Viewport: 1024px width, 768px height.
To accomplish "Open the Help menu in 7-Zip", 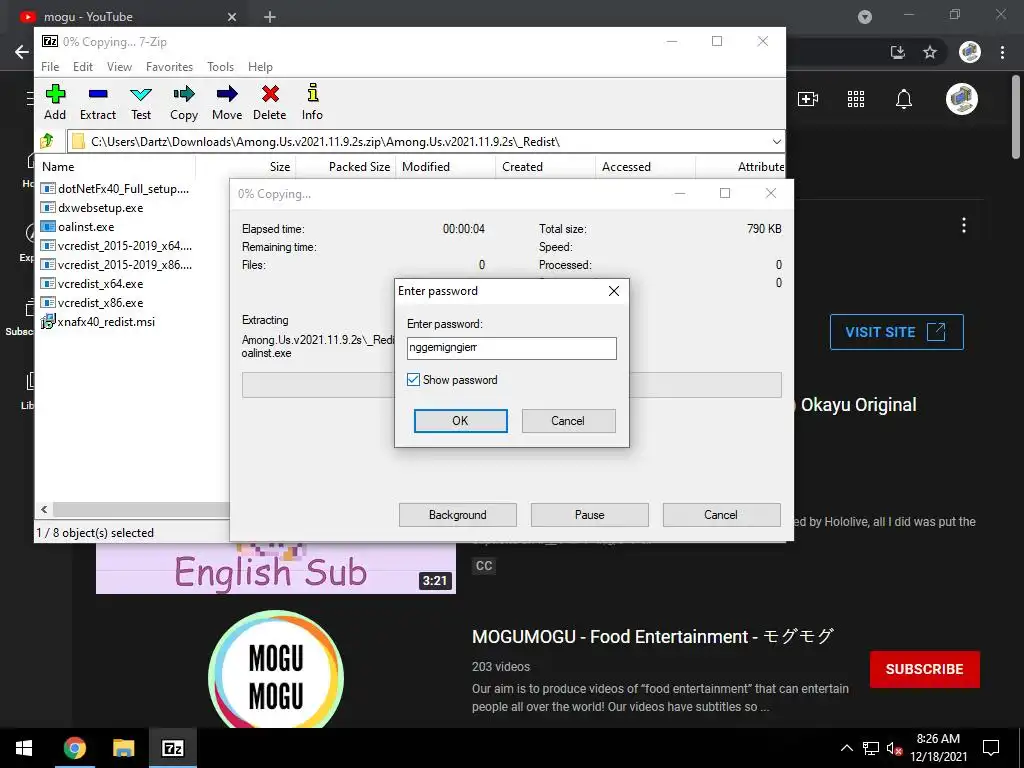I will [260, 67].
